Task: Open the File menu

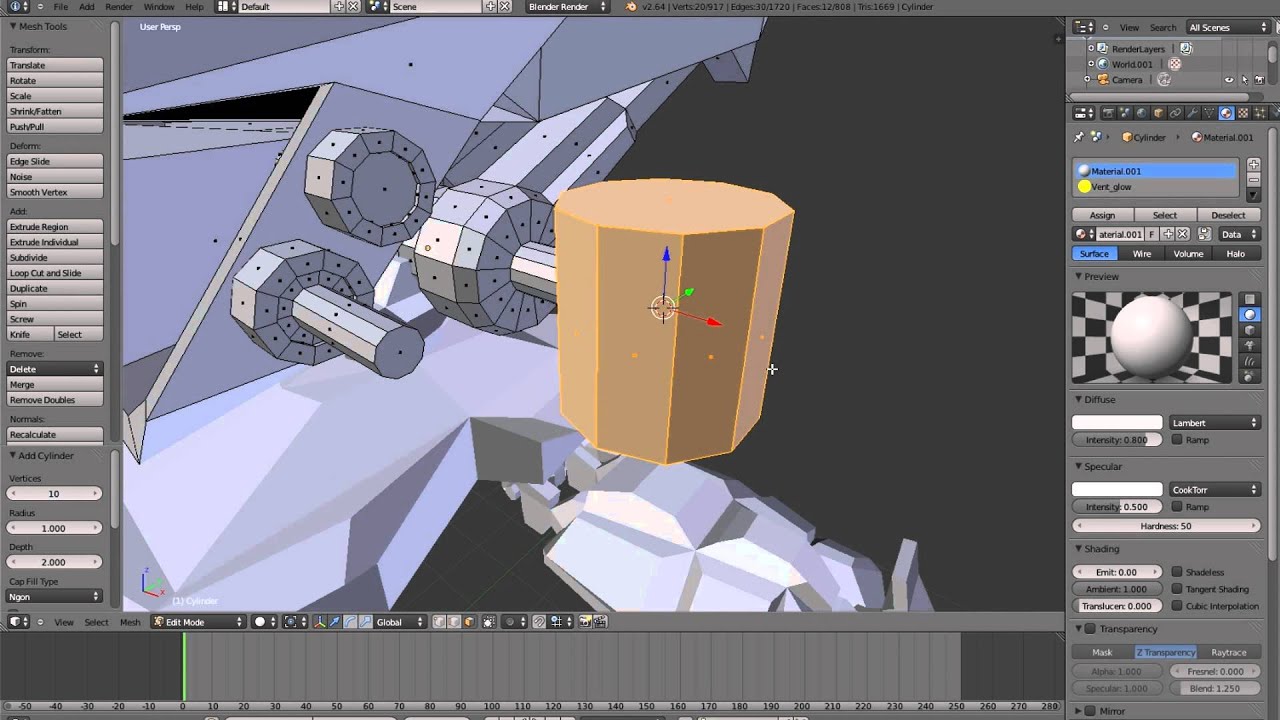Action: click(x=61, y=7)
